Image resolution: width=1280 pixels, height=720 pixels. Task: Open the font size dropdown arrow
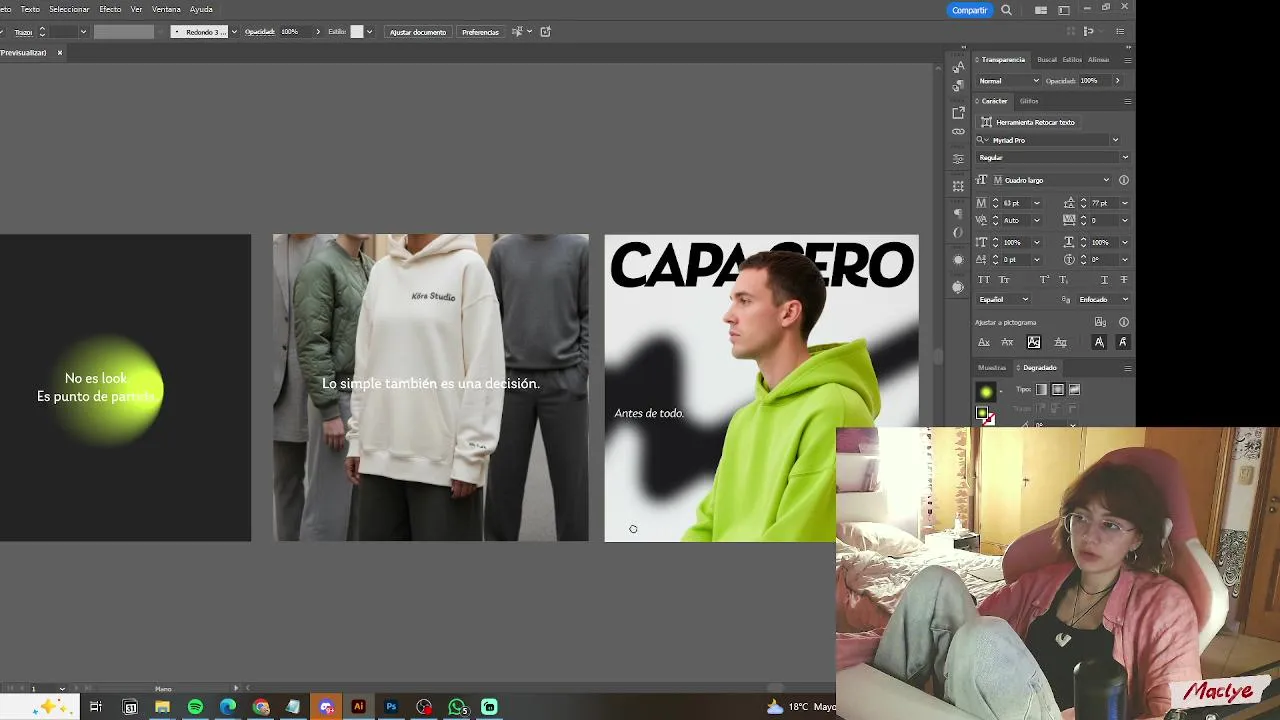1036,203
